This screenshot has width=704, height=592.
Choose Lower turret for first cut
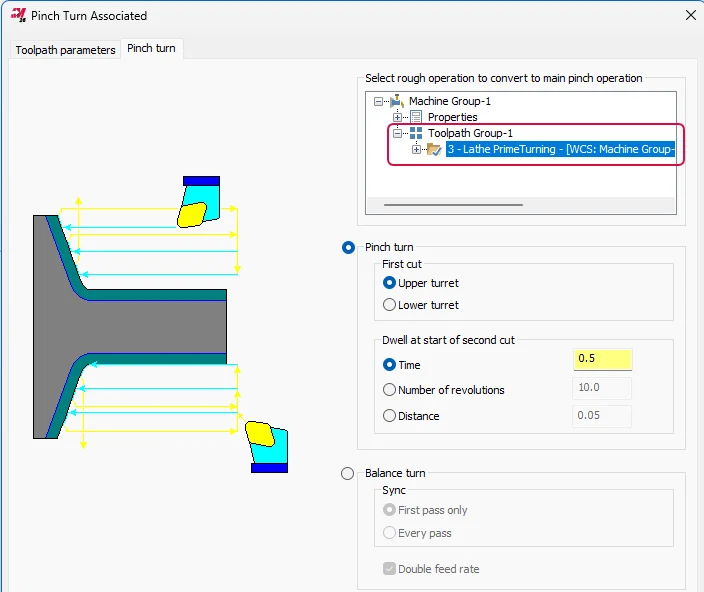tap(390, 305)
